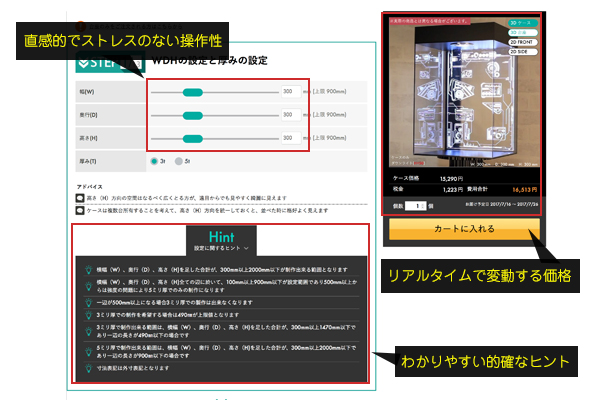Click the first hint lightbulb icon

(x=88, y=269)
